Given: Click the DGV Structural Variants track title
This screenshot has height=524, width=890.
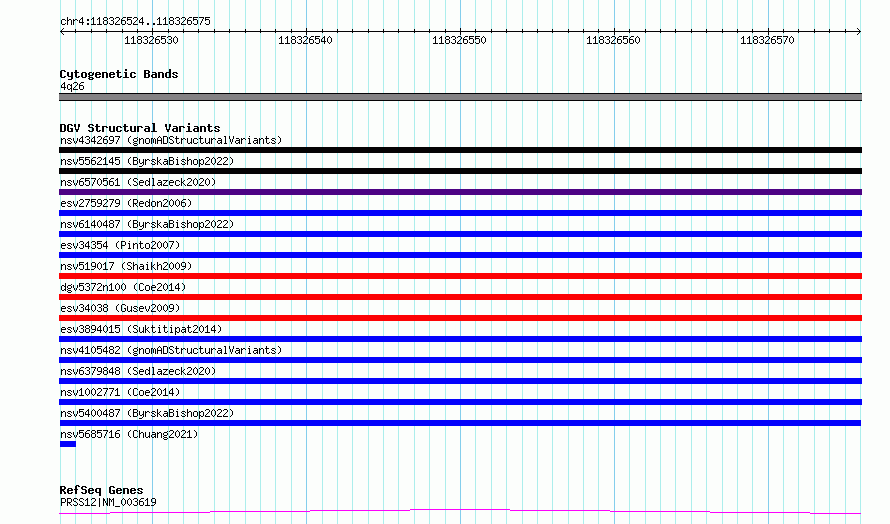Looking at the screenshot, I should 140,128.
